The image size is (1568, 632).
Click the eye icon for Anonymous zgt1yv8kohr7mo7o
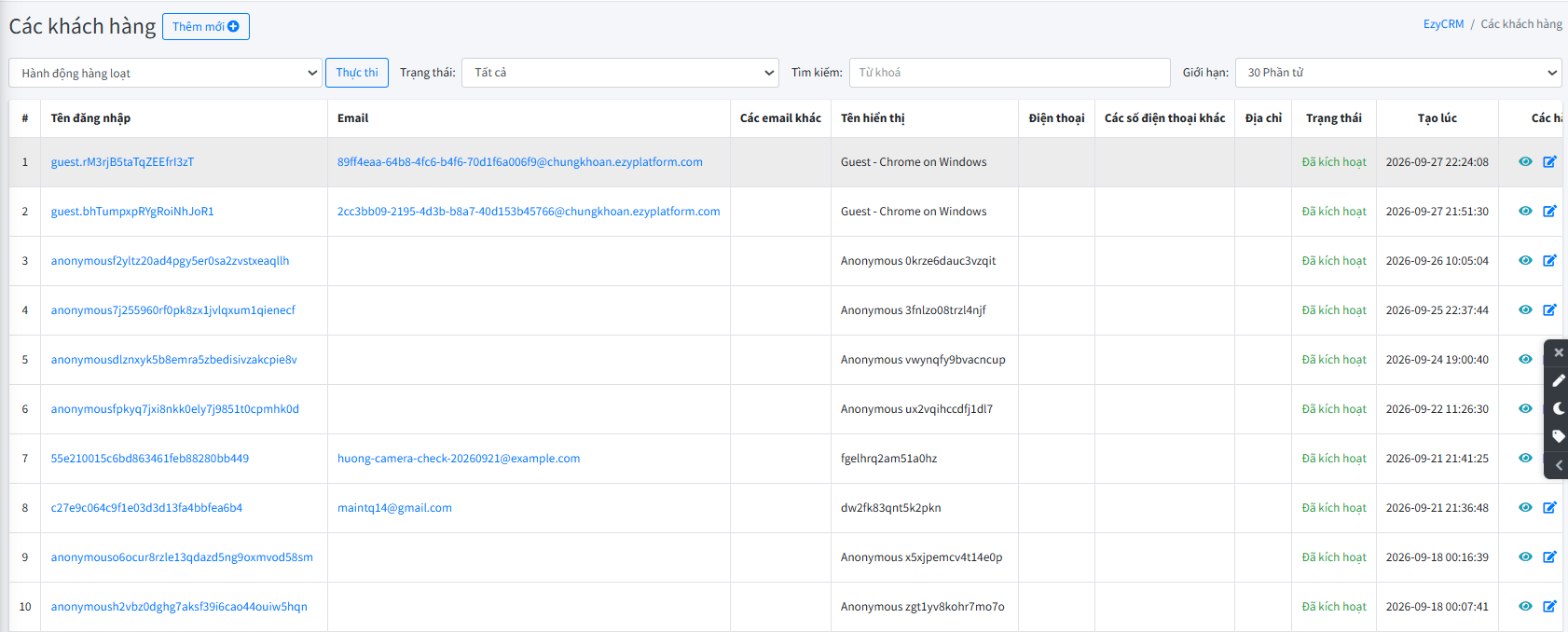point(1525,606)
